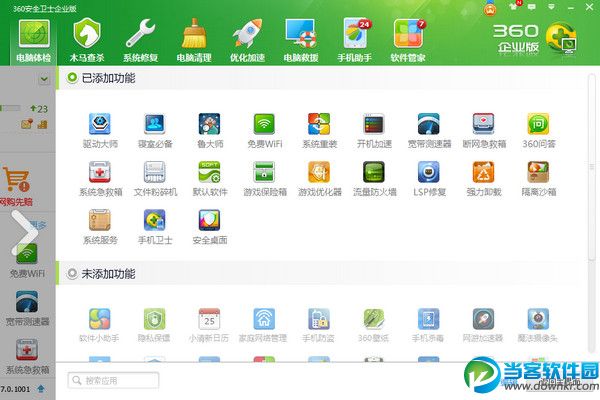
Task: Open 断网急救箱 tool
Action: pyautogui.click(x=484, y=131)
